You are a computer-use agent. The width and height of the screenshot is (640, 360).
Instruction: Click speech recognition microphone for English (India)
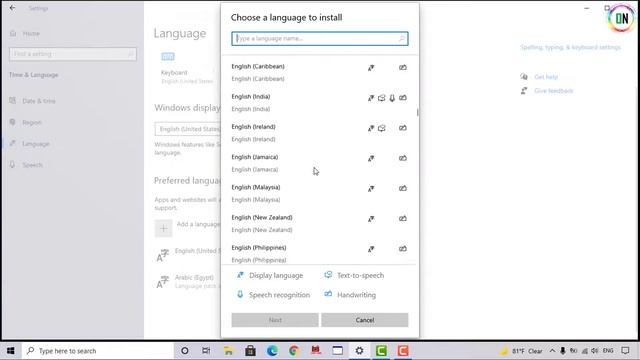392,98
